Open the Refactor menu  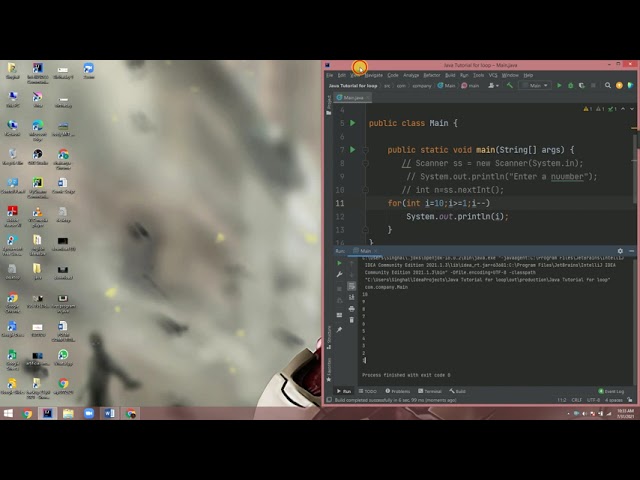coord(432,75)
